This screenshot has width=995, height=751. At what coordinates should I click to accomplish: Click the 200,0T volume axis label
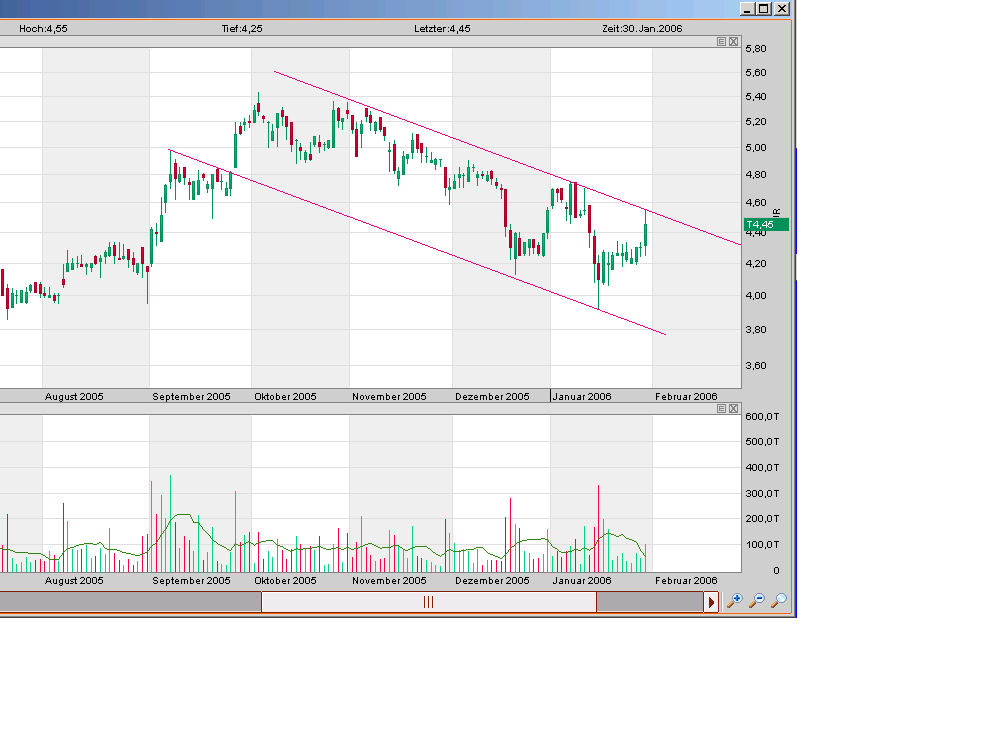click(762, 519)
